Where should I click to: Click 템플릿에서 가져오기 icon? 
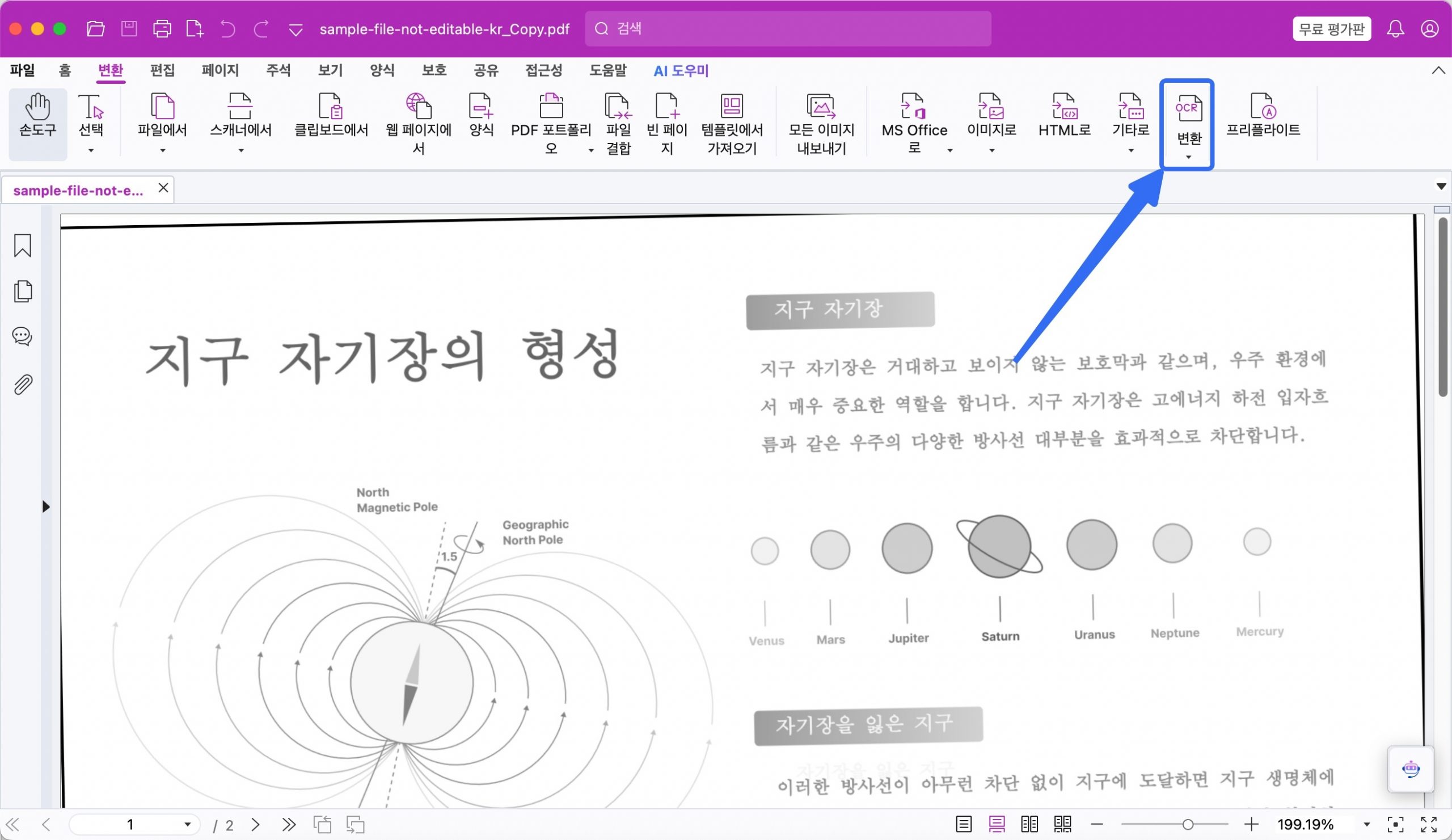coord(732,123)
